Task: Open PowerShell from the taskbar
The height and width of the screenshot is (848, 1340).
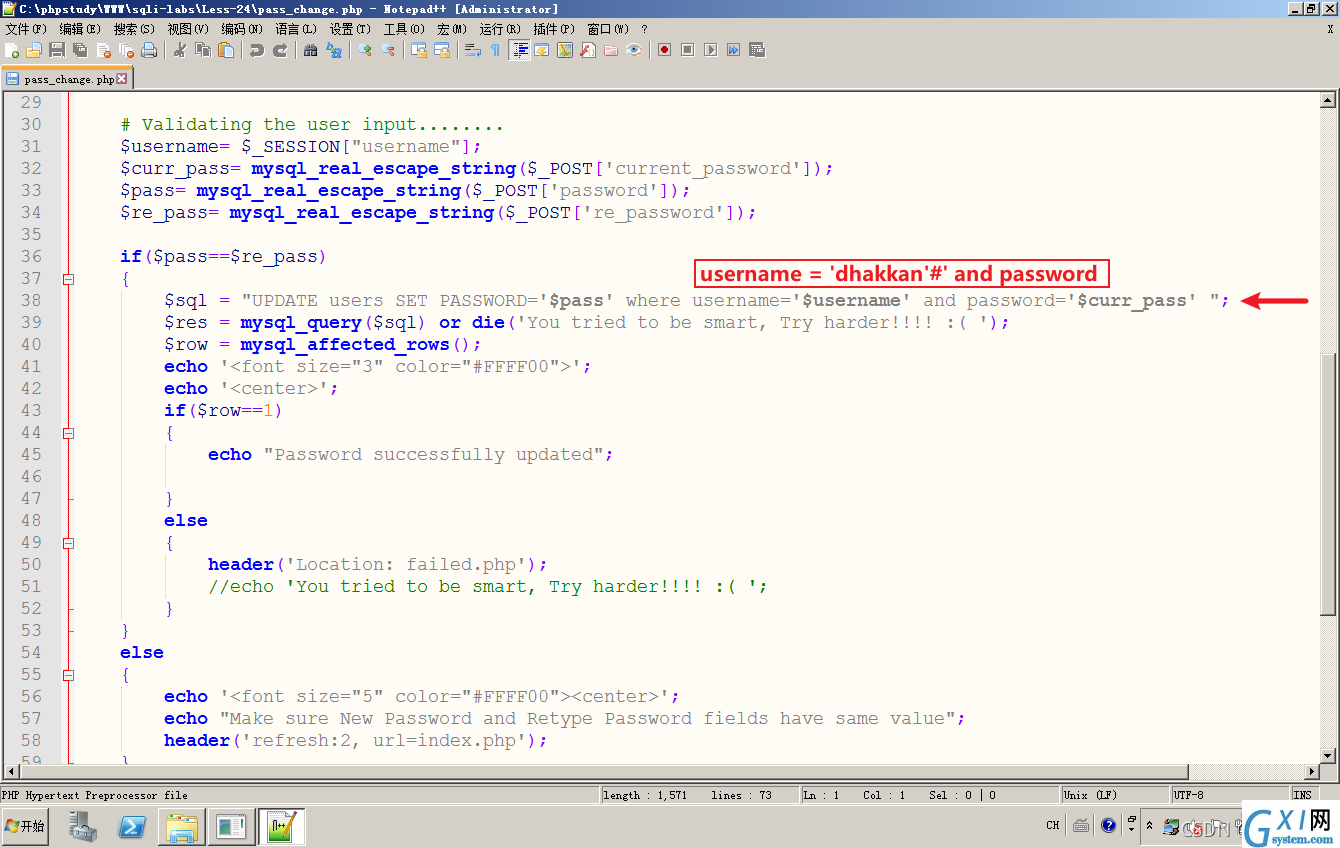Action: (x=133, y=827)
